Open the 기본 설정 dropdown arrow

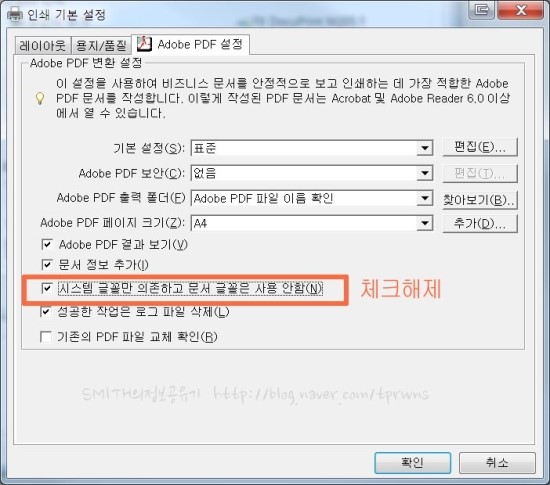pyautogui.click(x=424, y=148)
